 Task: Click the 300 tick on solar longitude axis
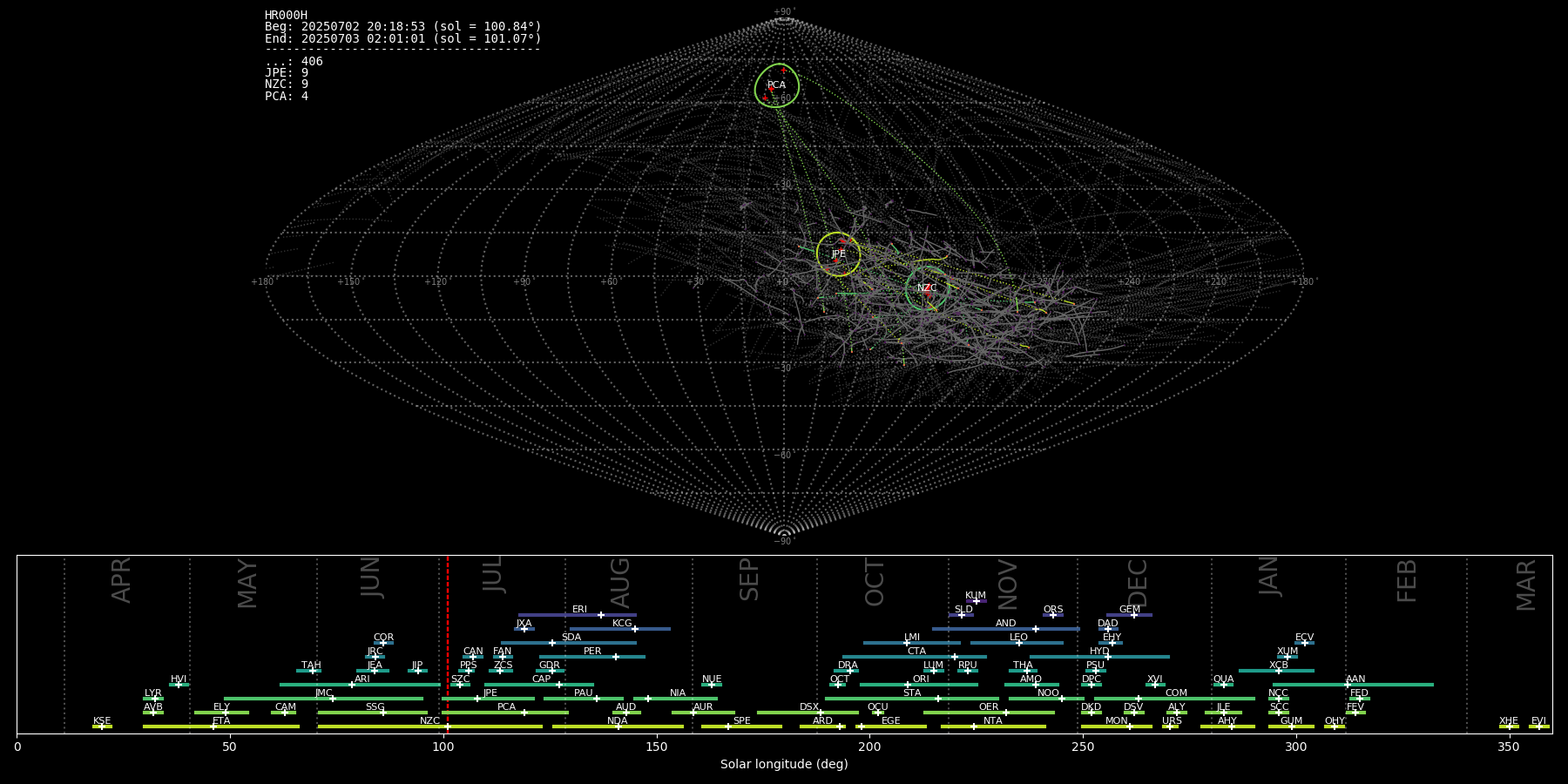click(1296, 747)
